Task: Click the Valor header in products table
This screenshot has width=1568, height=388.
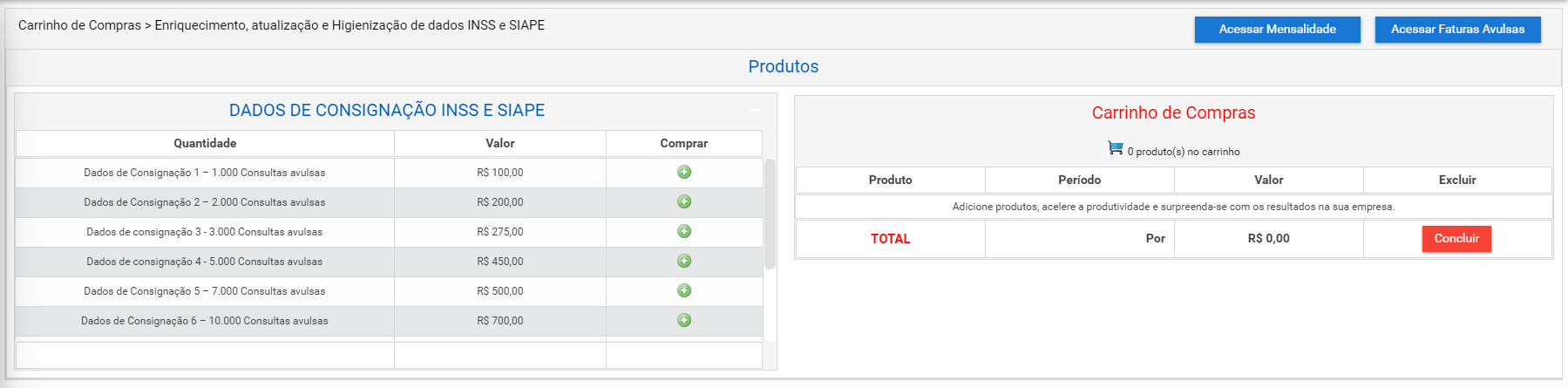Action: (500, 143)
